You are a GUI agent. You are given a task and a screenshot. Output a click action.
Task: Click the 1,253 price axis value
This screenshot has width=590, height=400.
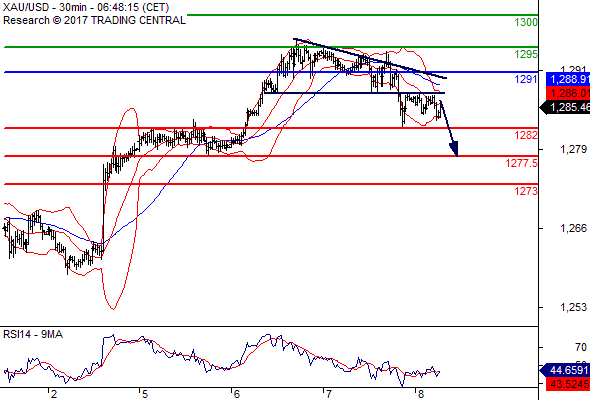tap(573, 307)
